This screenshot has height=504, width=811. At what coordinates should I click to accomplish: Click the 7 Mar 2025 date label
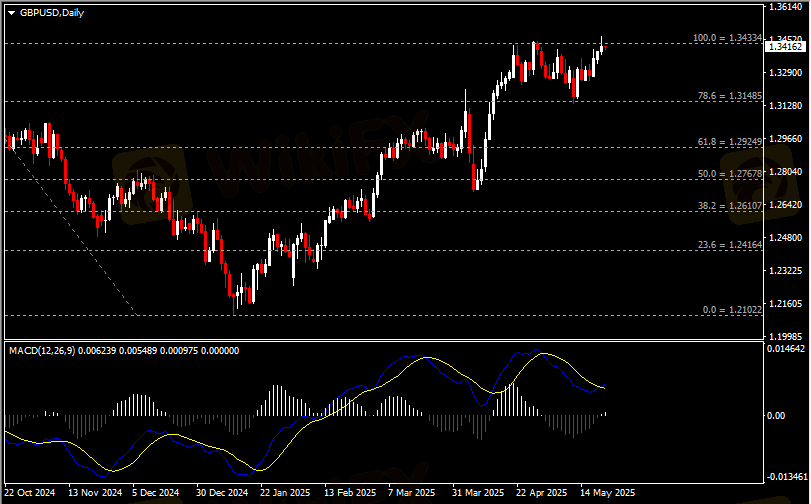coord(411,493)
